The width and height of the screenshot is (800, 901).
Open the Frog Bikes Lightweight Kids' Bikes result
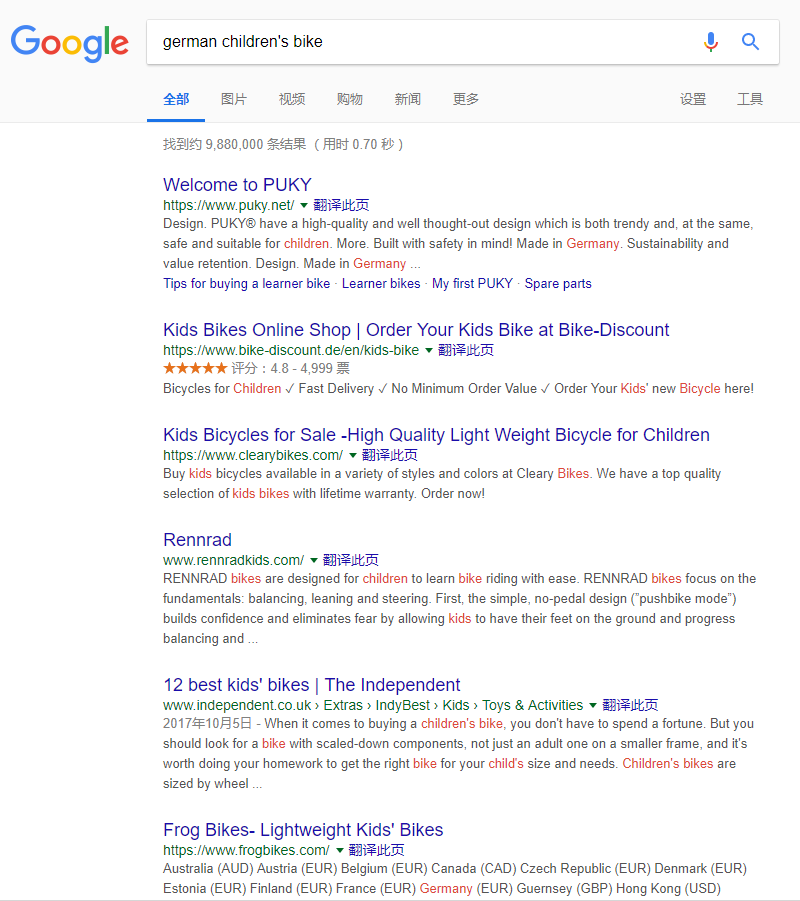tap(303, 830)
